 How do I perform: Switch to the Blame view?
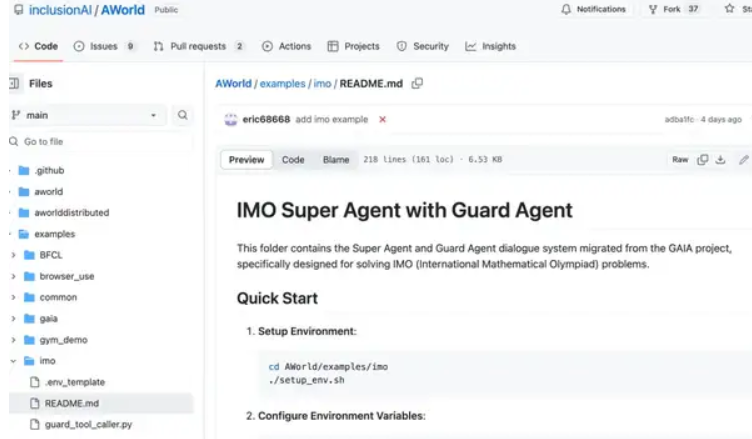(x=336, y=160)
